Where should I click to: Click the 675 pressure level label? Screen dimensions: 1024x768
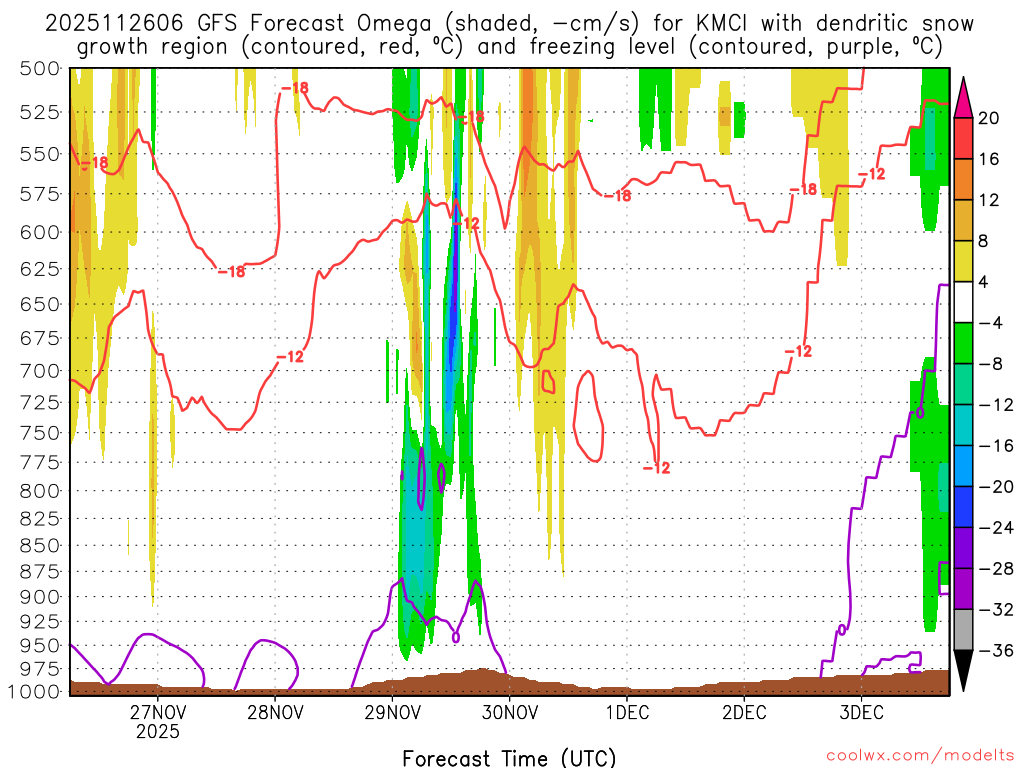[40, 338]
